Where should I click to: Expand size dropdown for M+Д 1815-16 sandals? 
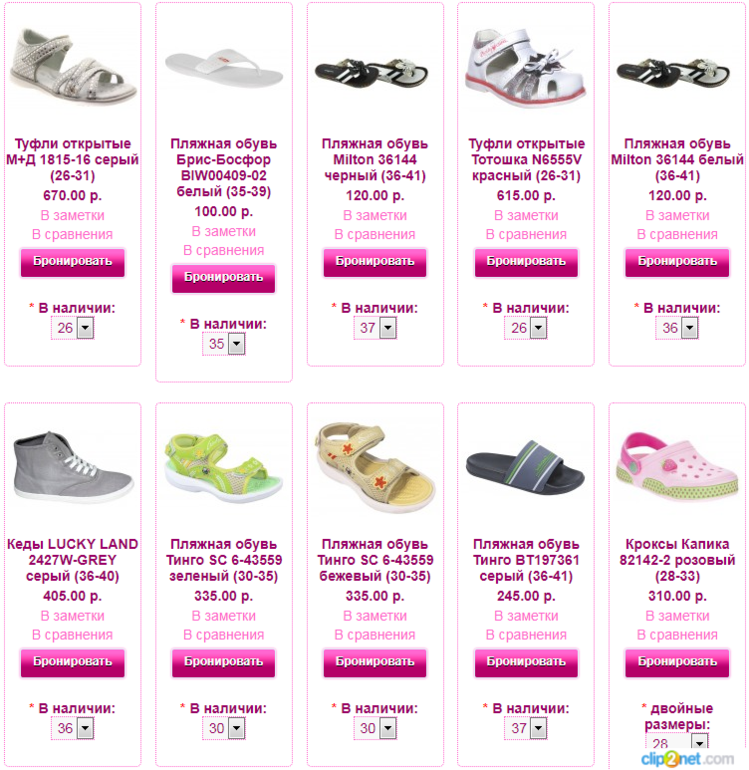(x=73, y=328)
